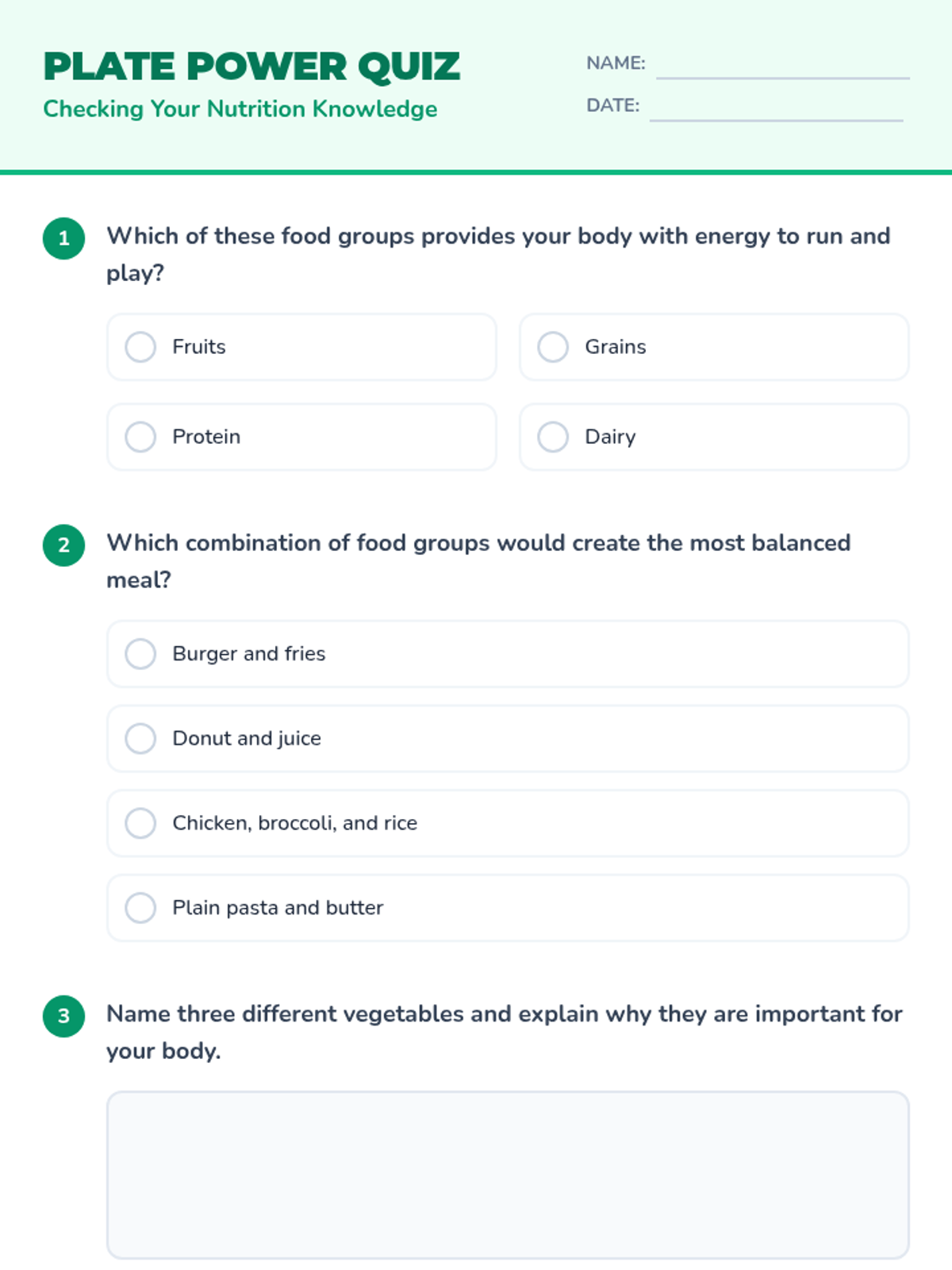
Task: Choose the Protein answer option
Action: point(301,437)
